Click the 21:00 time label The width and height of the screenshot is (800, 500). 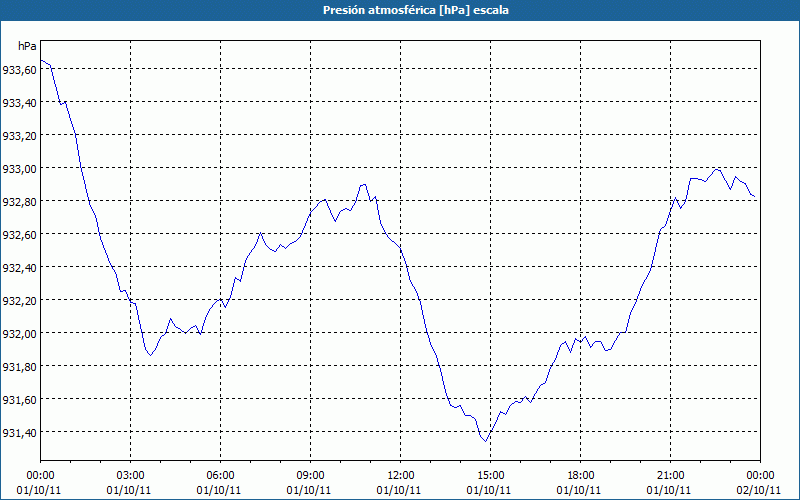coord(670,476)
